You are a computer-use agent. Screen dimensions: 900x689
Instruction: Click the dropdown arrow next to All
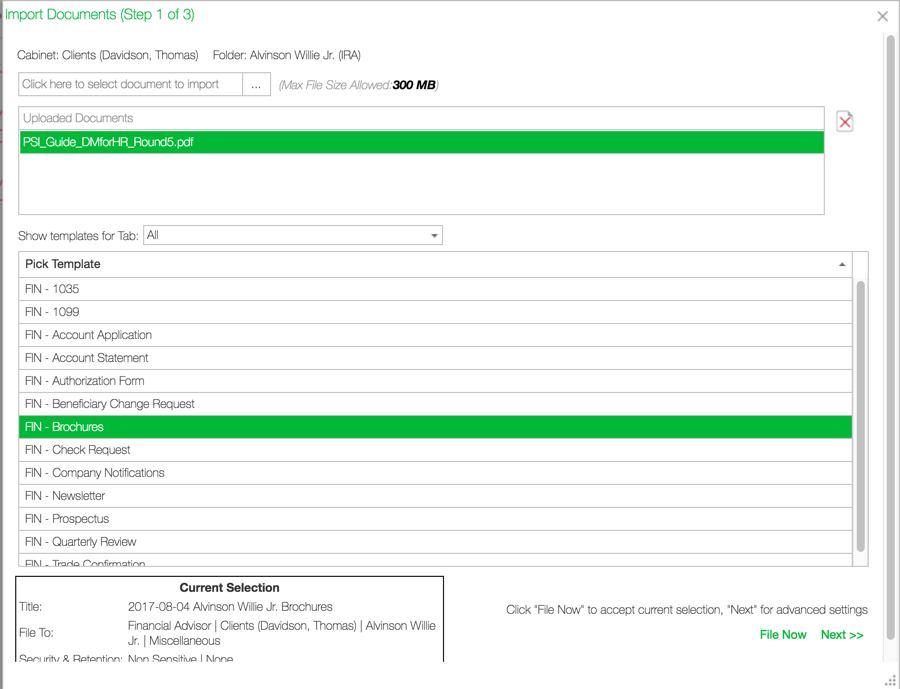[433, 235]
